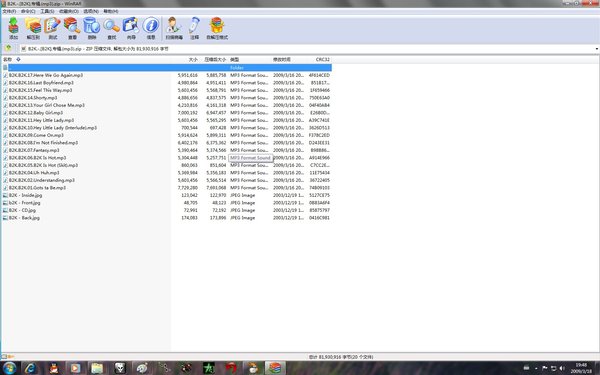Image resolution: width=600 pixels, height=375 pixels.
Task: Select file 15.Feel This Way.mp3
Action: pyautogui.click(x=41, y=90)
